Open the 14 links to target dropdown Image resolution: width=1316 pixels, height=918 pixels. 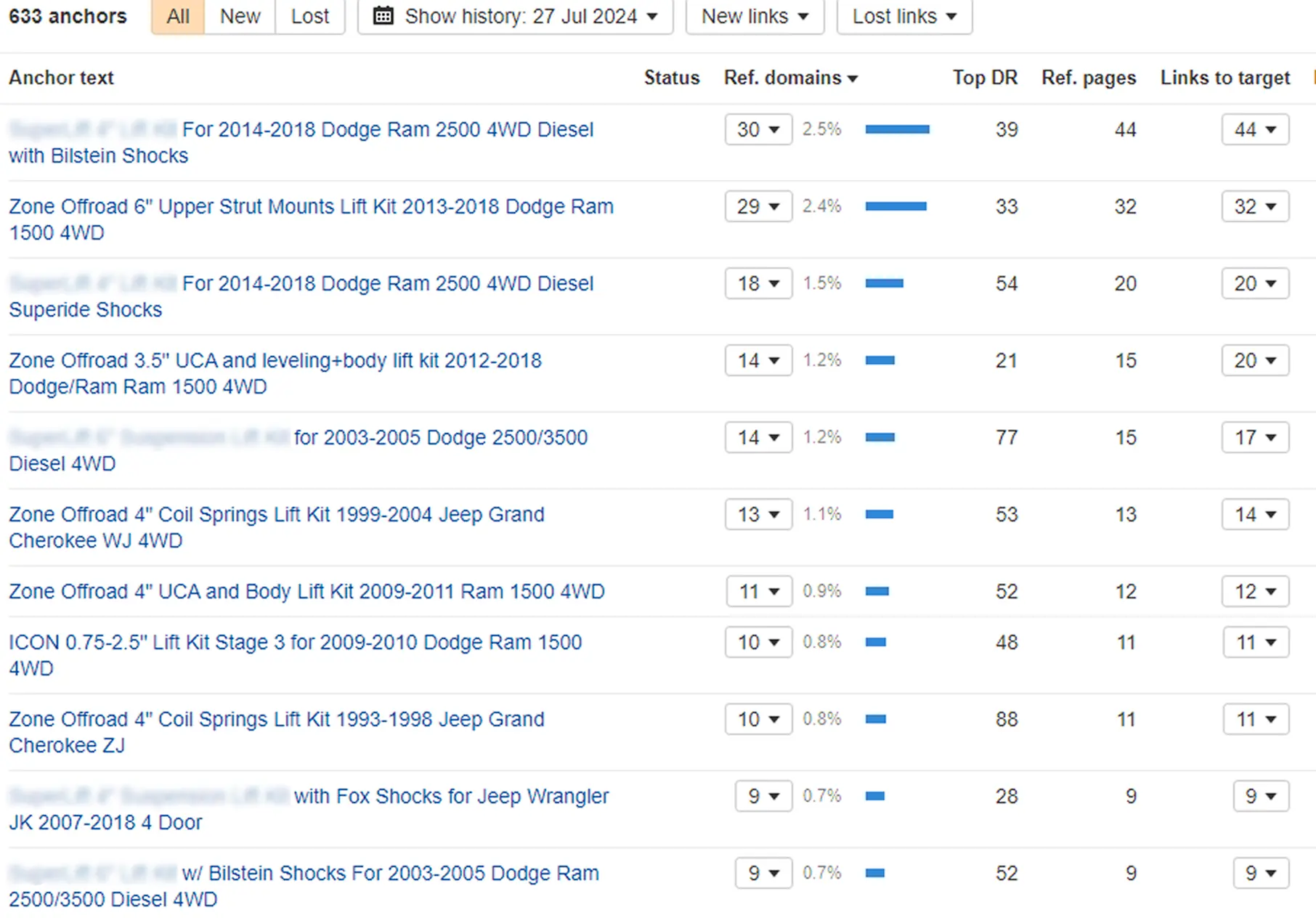point(1255,514)
